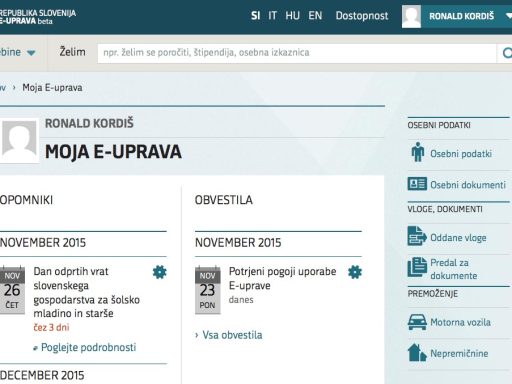Screen dimensions: 512x384
Task: Switch language to HU
Action: tap(292, 16)
